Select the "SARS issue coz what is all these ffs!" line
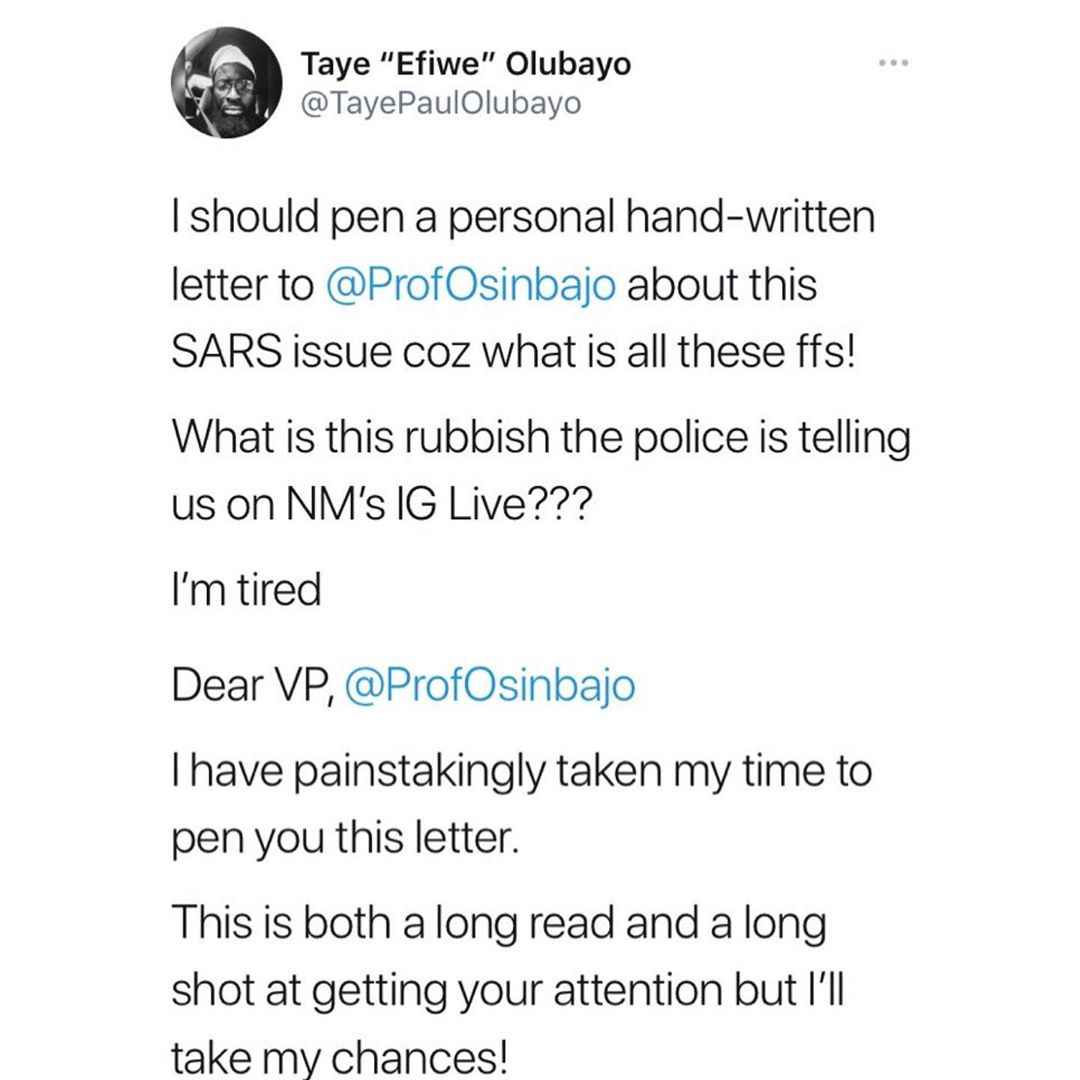 [514, 352]
